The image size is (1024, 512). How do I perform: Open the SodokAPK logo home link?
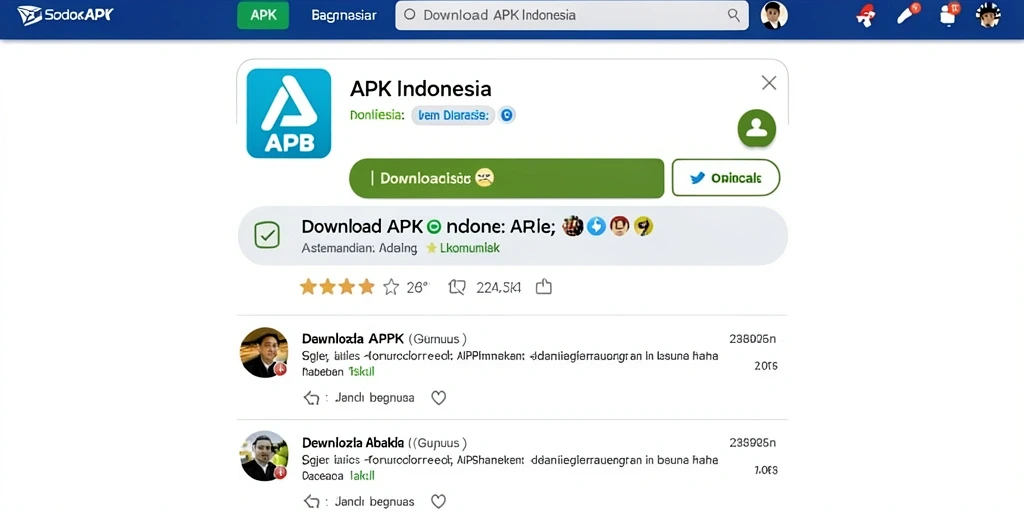coord(65,14)
